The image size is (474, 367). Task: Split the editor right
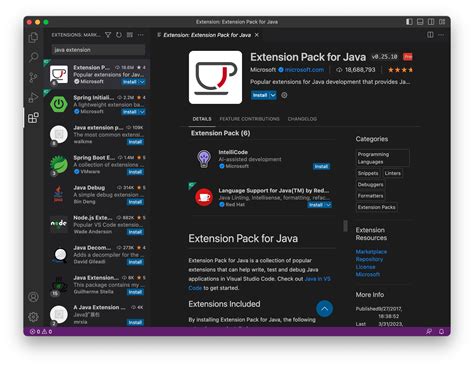430,35
